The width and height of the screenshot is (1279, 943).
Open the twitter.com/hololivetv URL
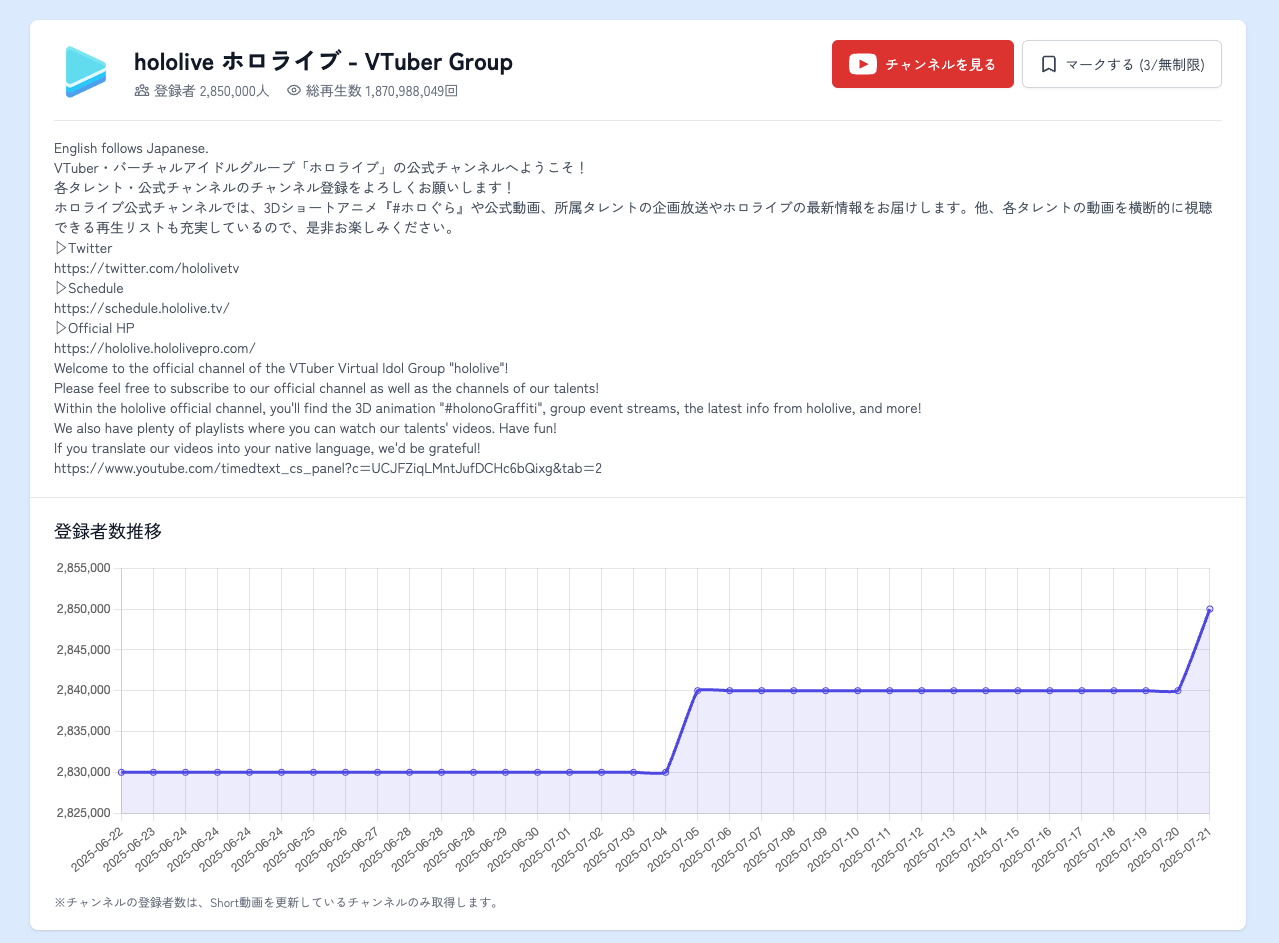point(146,268)
